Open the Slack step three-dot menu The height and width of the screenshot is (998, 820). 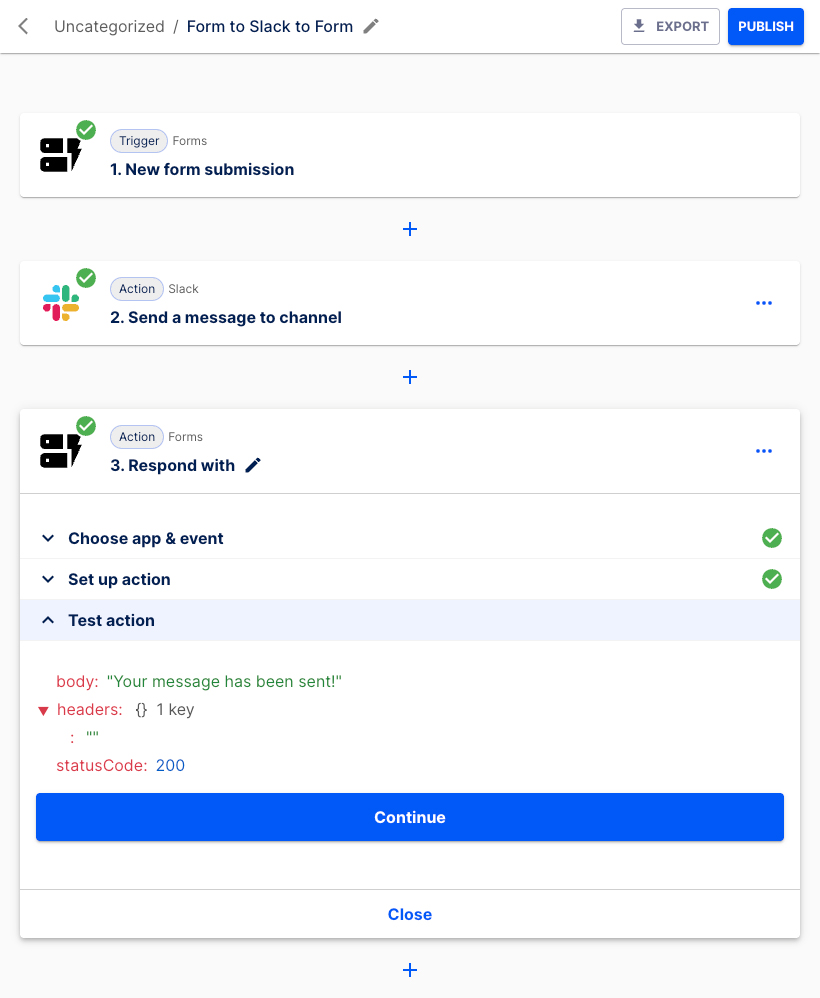click(x=764, y=303)
